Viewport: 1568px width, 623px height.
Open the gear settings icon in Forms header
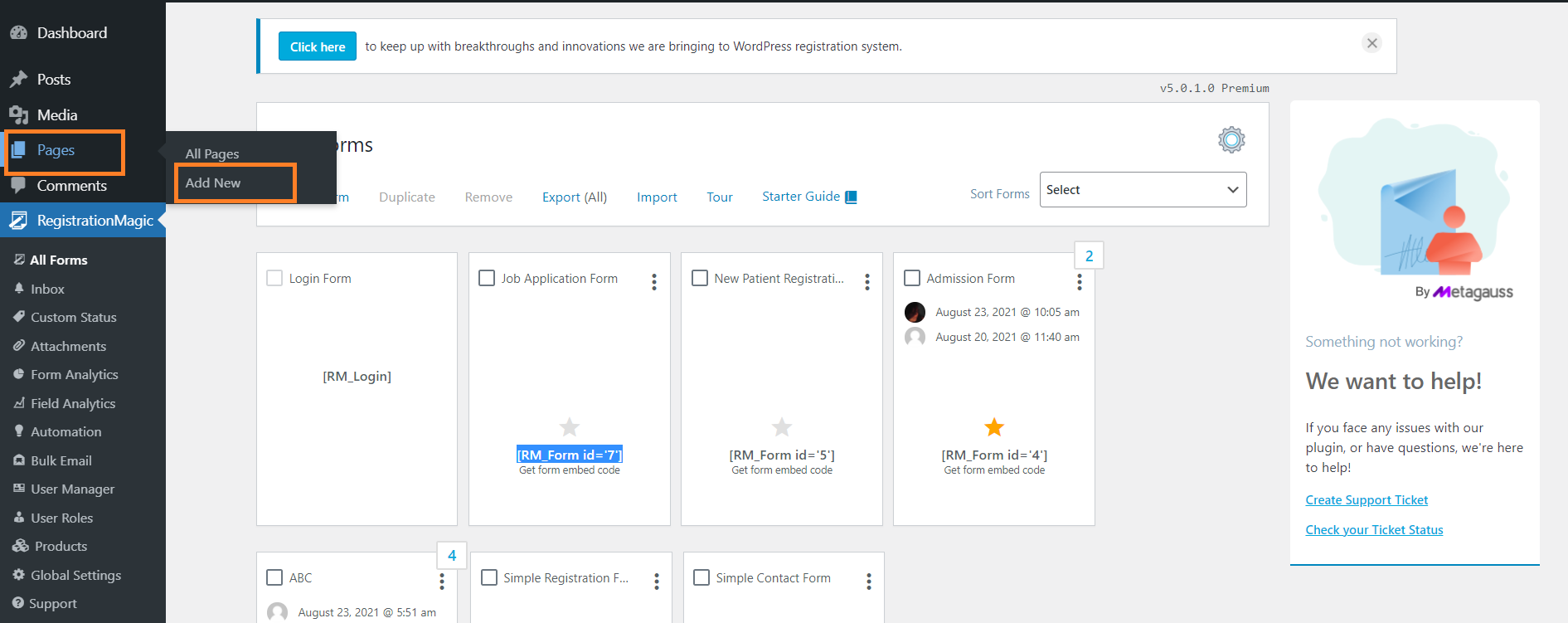coord(1231,139)
